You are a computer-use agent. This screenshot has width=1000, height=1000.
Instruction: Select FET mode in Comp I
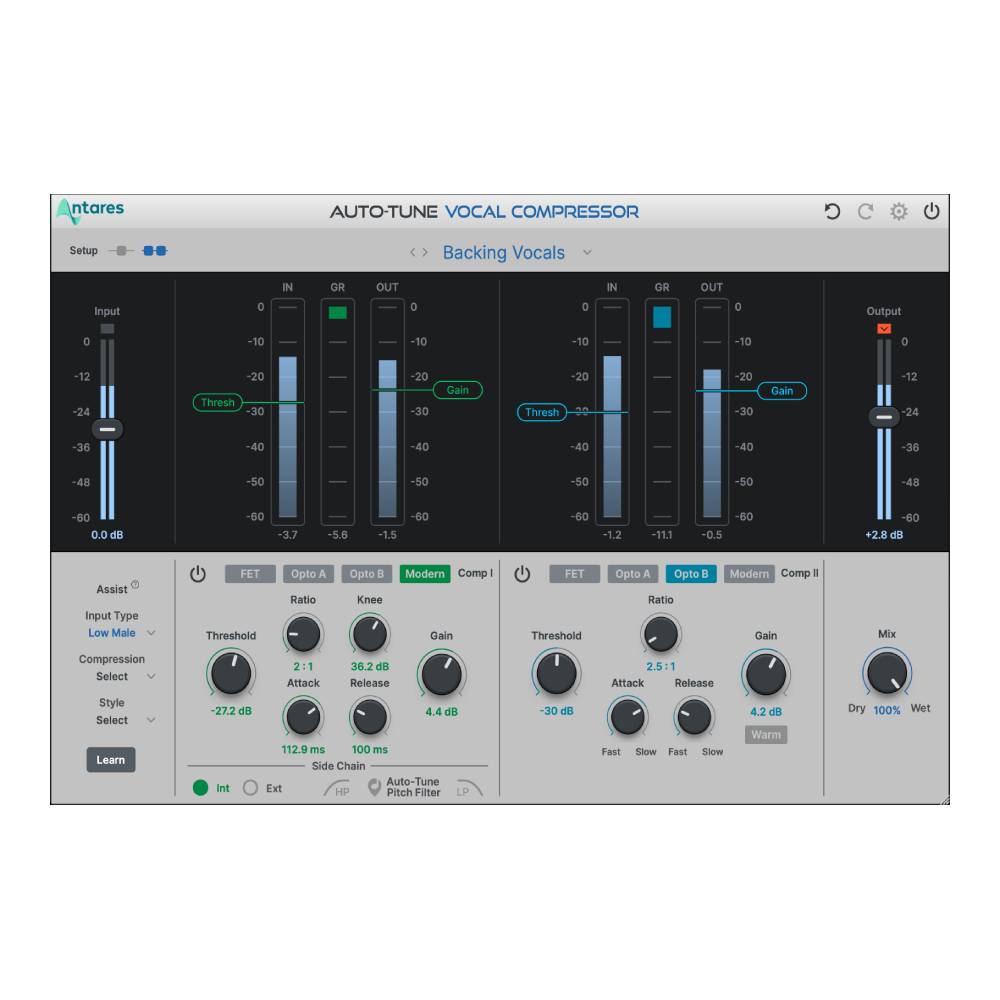pos(250,574)
